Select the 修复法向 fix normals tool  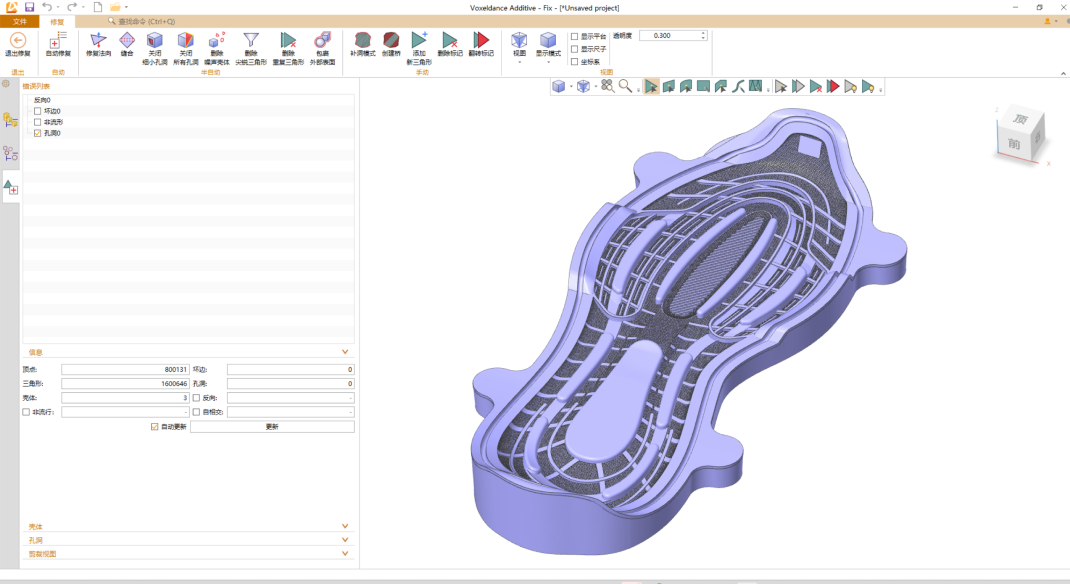click(x=98, y=40)
